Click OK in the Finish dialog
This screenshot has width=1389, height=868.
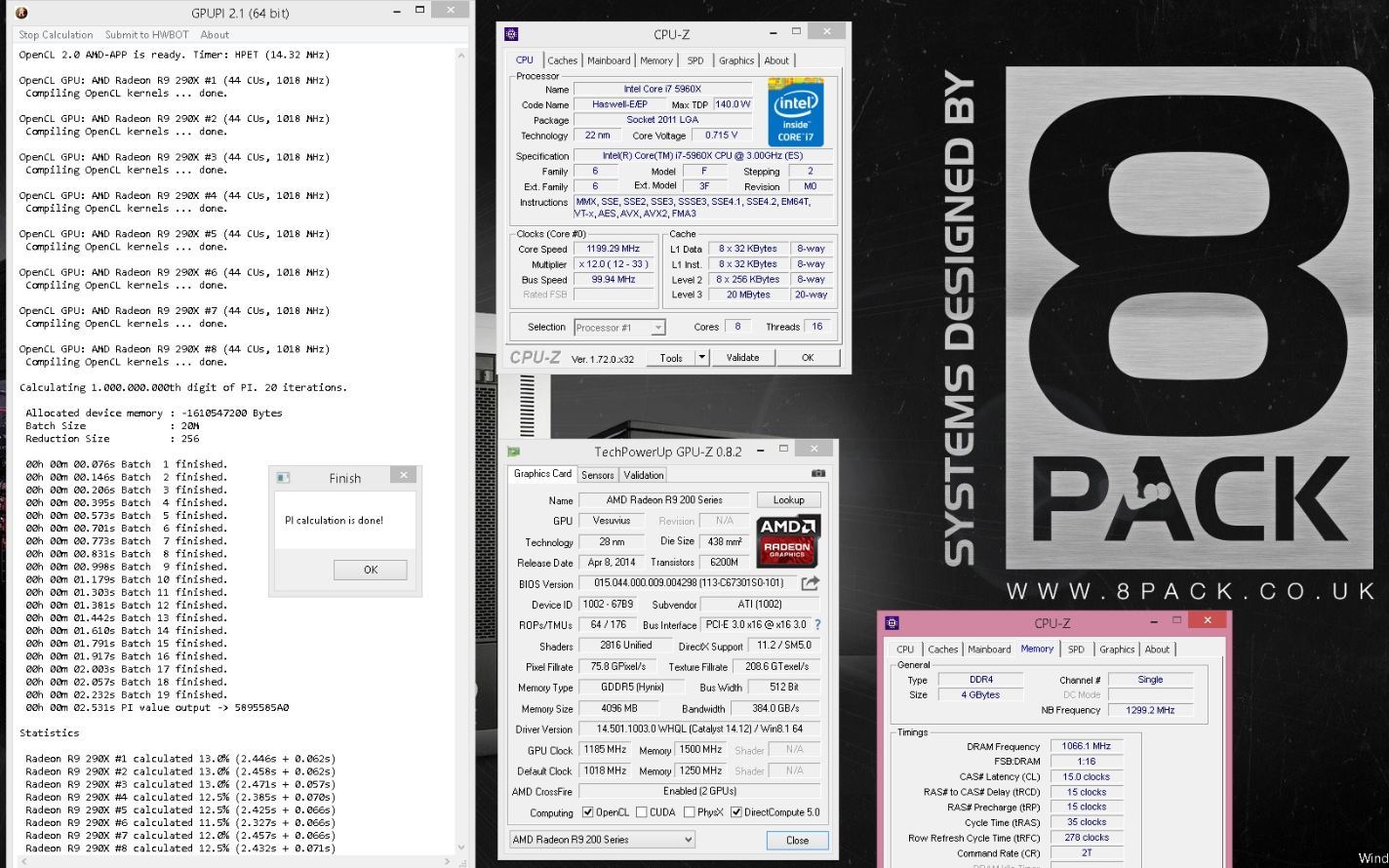(371, 570)
